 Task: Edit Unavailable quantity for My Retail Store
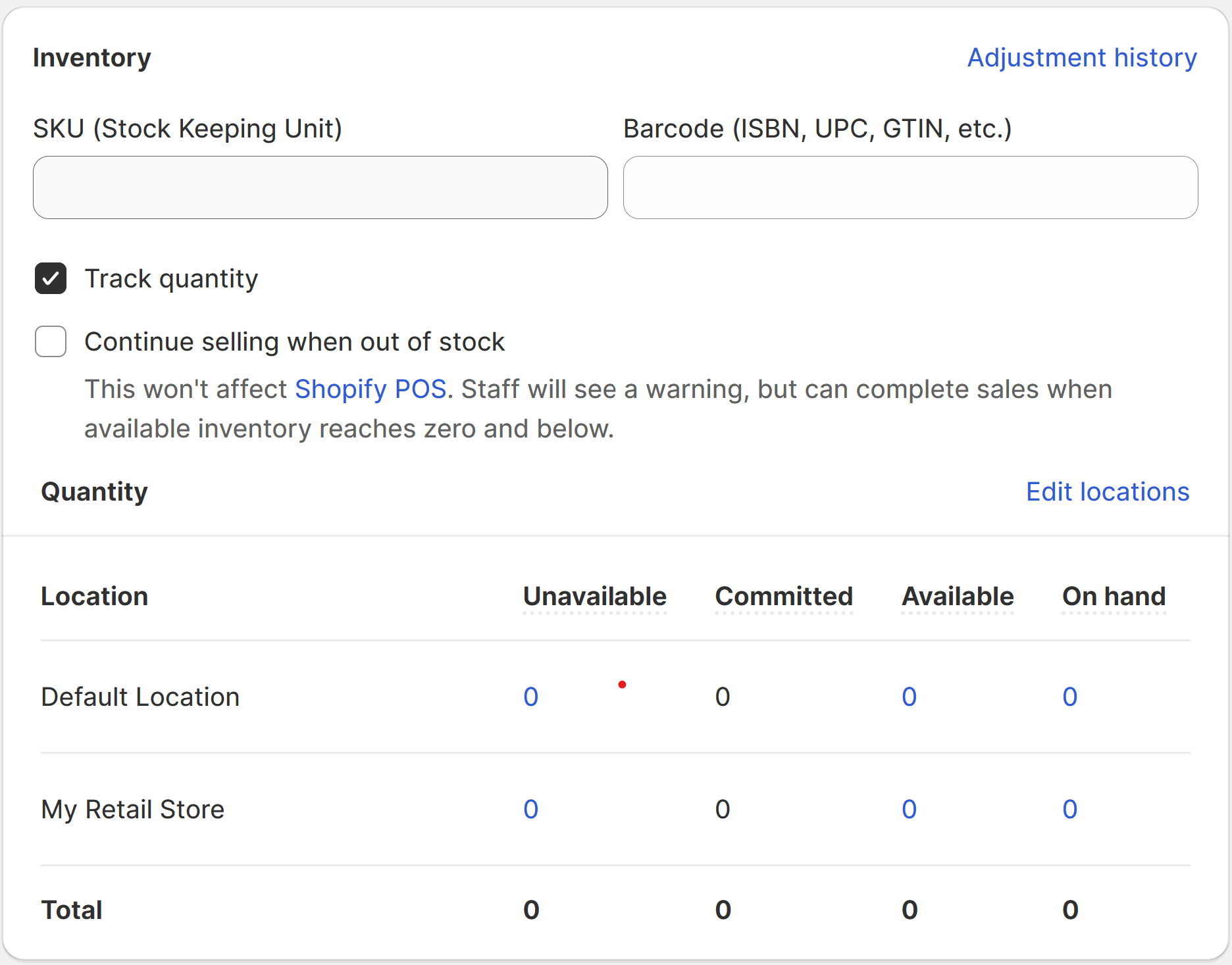(531, 810)
